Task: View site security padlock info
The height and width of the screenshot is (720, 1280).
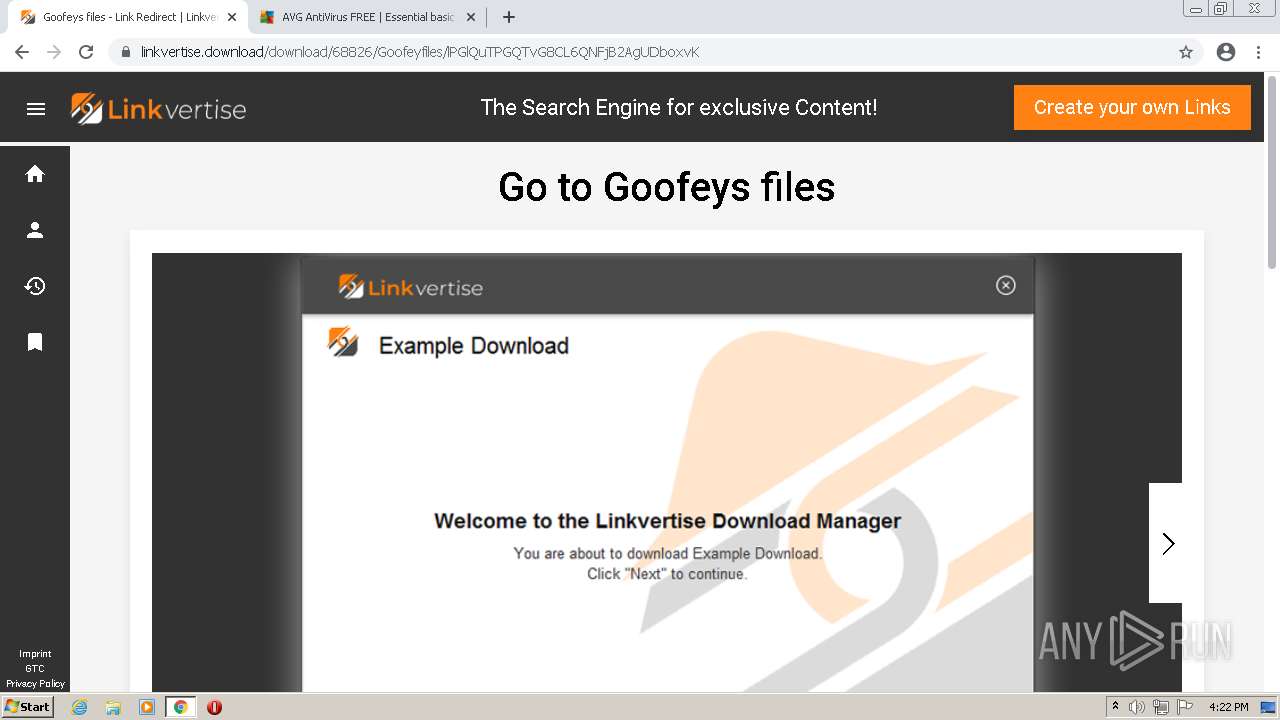Action: [x=126, y=52]
